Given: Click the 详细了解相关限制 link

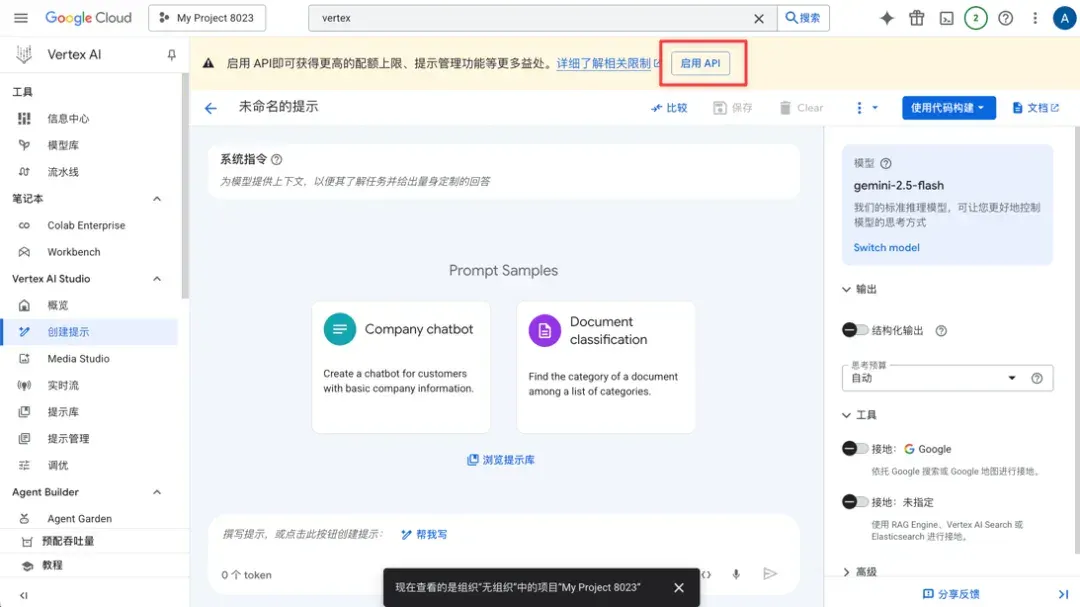Looking at the screenshot, I should pyautogui.click(x=603, y=63).
